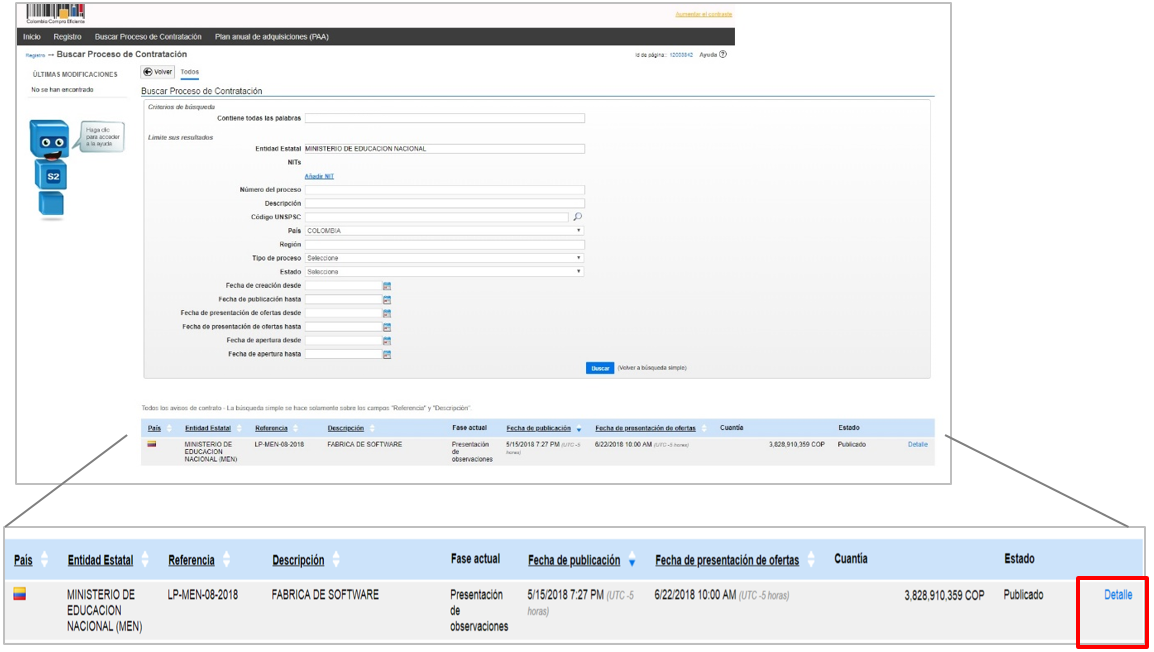This screenshot has width=1154, height=652.
Task: Click Presentación de observaciones in the magnified row
Action: coord(479,611)
